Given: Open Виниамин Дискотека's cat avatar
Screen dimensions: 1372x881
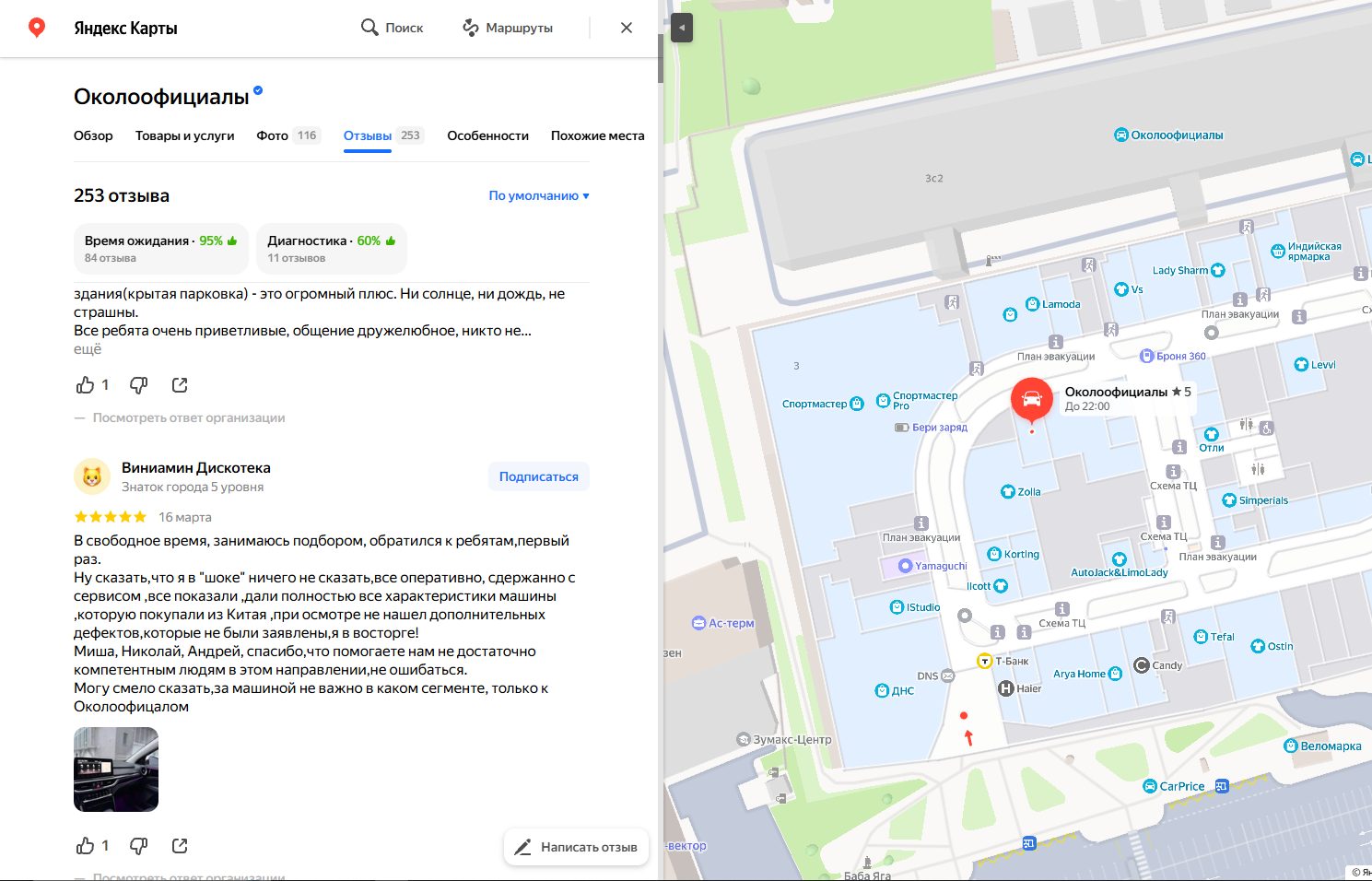Looking at the screenshot, I should click(x=92, y=476).
